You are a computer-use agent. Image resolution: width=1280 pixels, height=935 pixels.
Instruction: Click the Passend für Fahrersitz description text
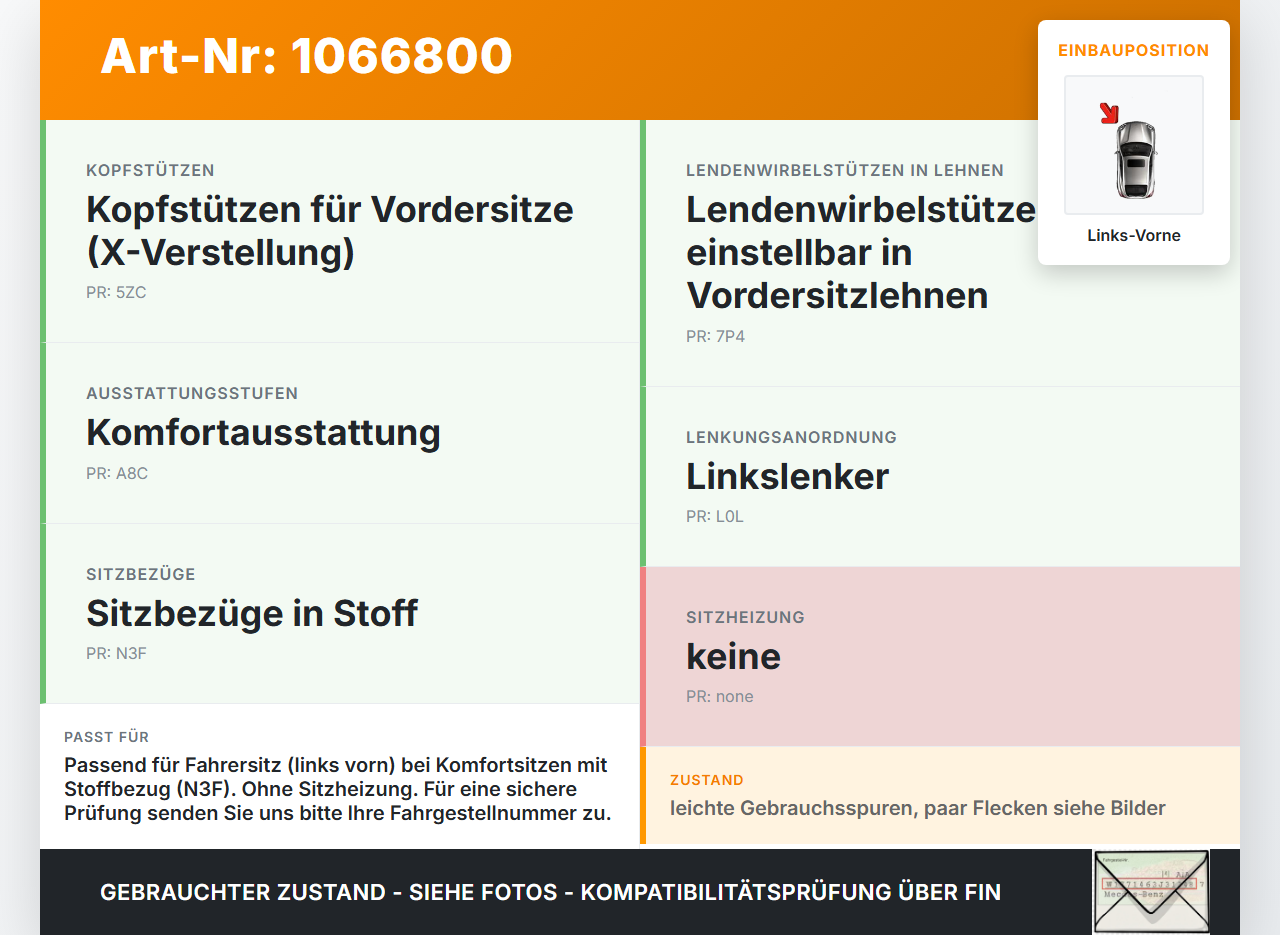coord(338,789)
